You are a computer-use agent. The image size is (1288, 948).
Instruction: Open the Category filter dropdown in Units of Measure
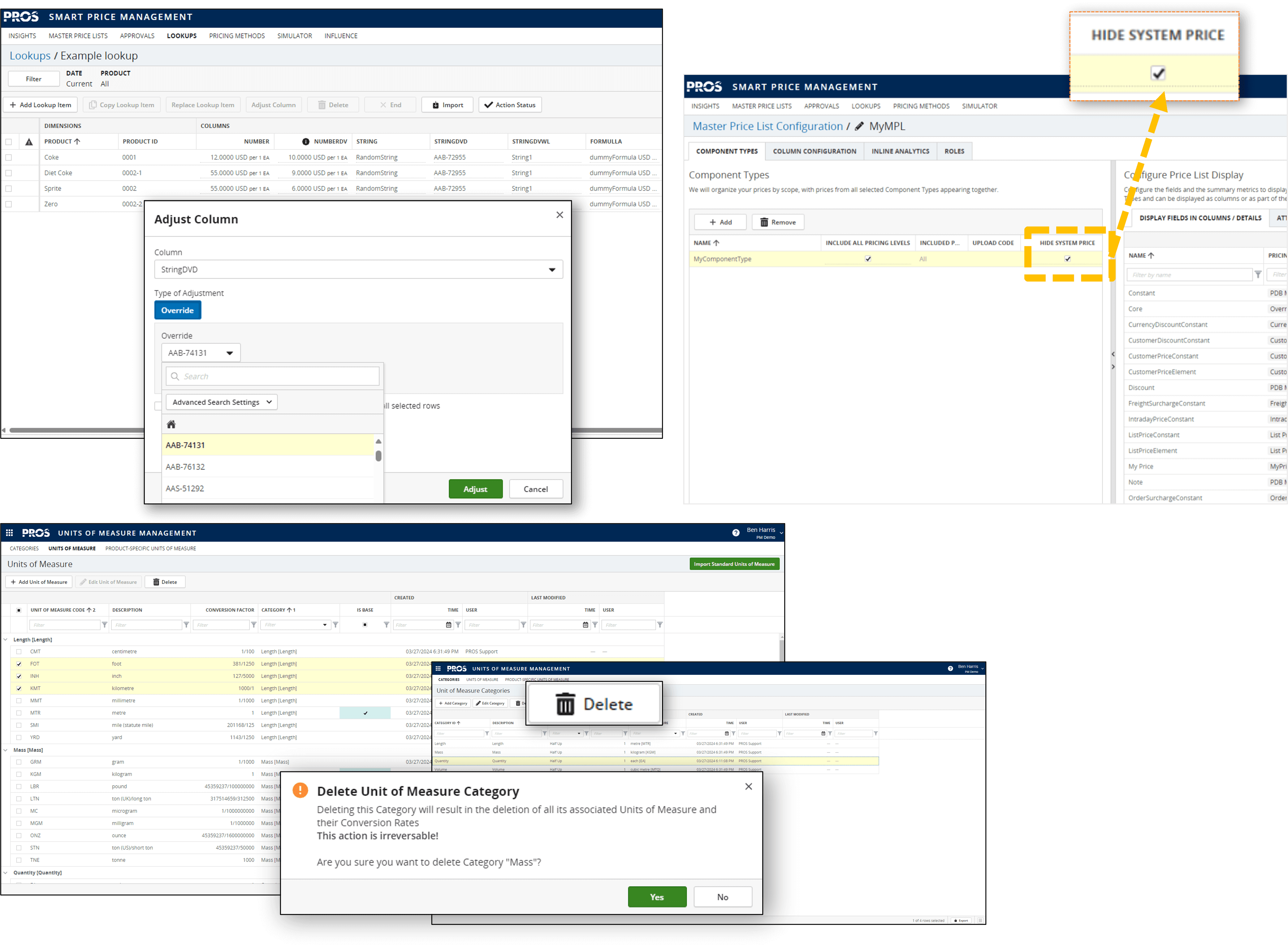click(x=325, y=625)
